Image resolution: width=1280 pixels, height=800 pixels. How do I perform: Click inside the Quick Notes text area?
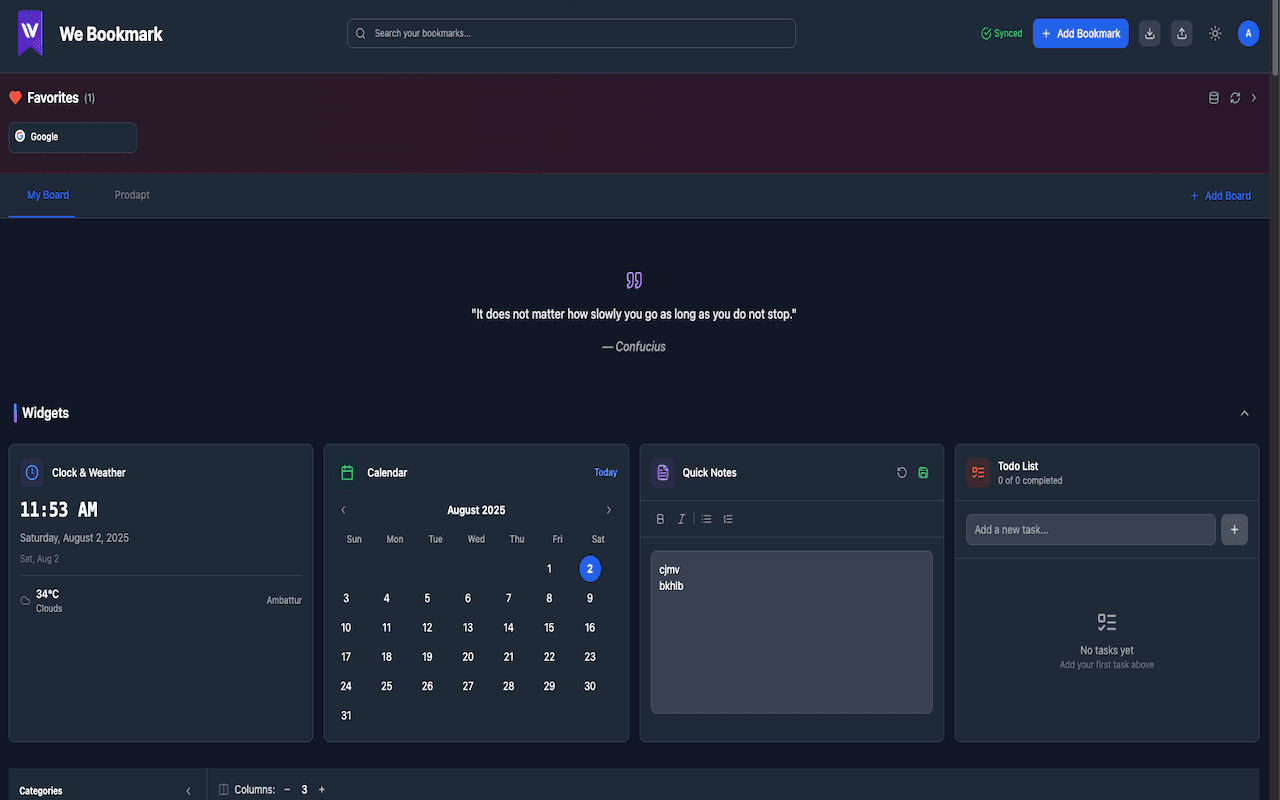point(792,632)
